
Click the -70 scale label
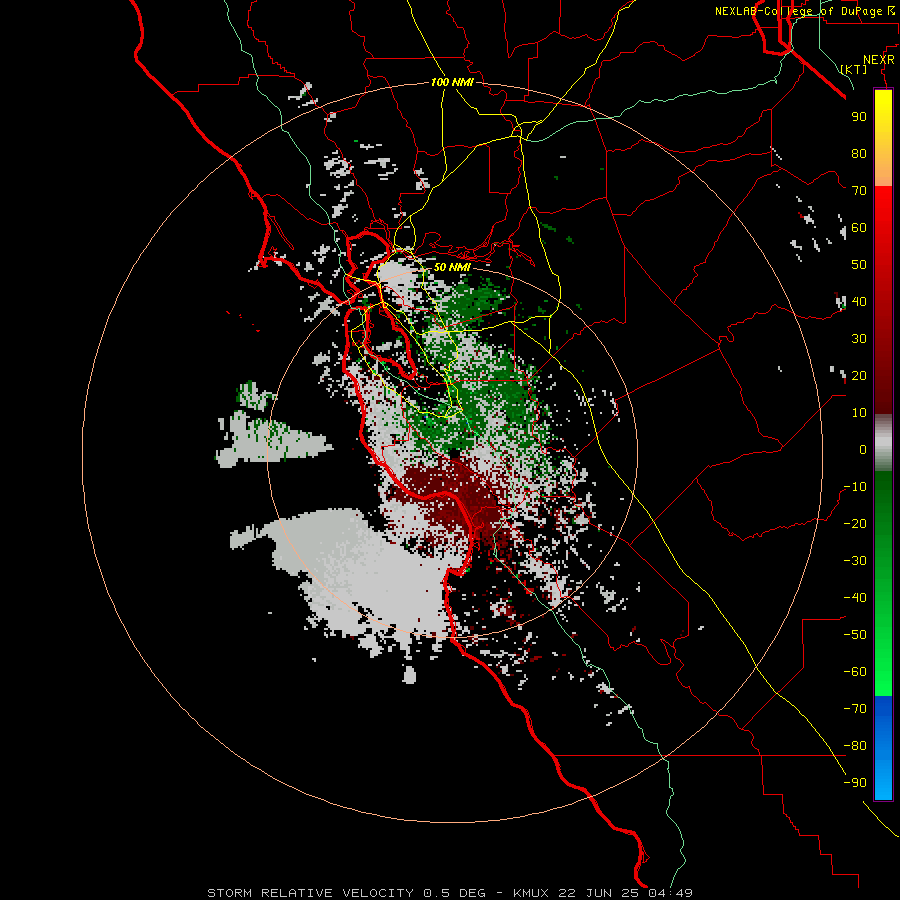[x=855, y=709]
